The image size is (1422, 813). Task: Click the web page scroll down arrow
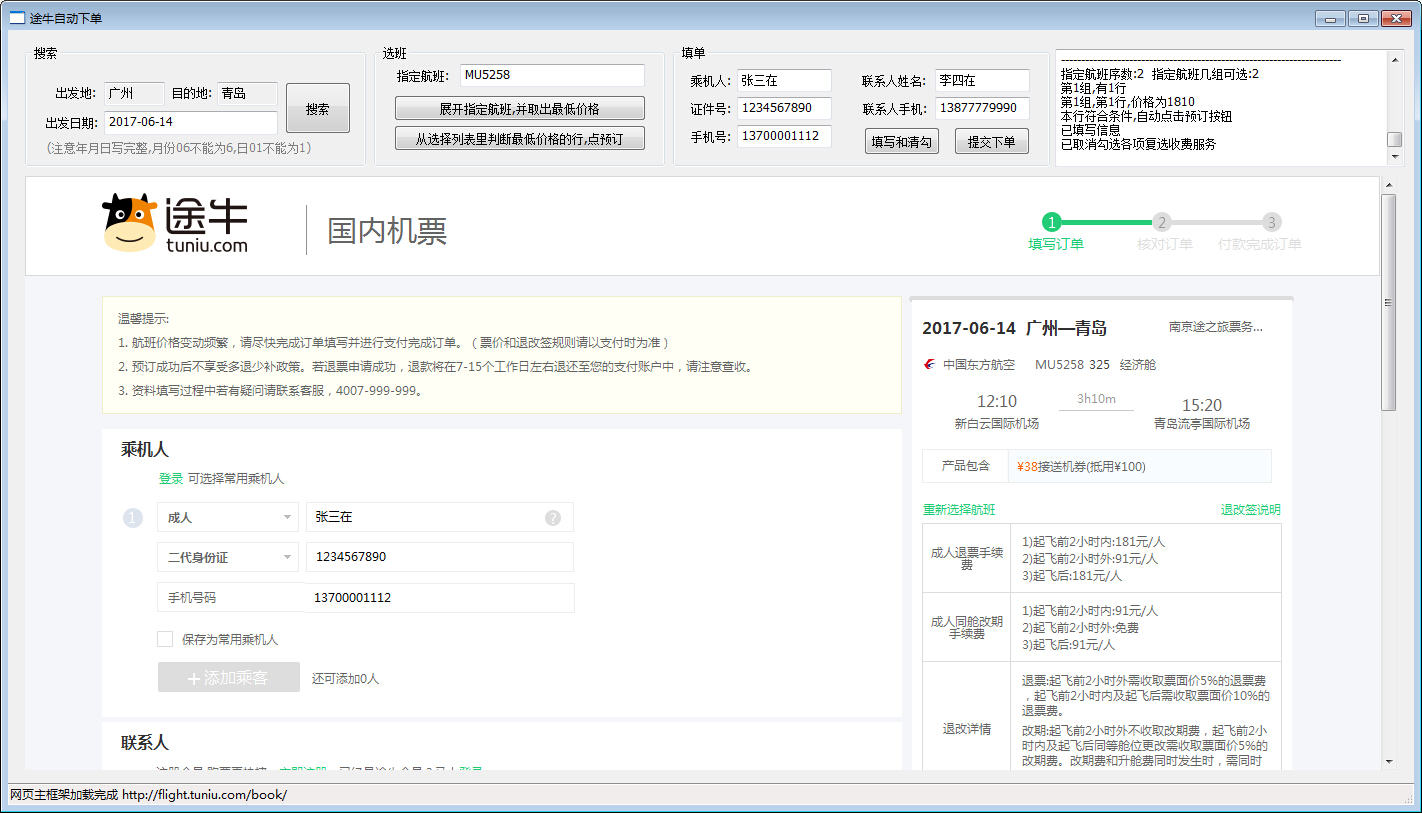(x=1388, y=761)
